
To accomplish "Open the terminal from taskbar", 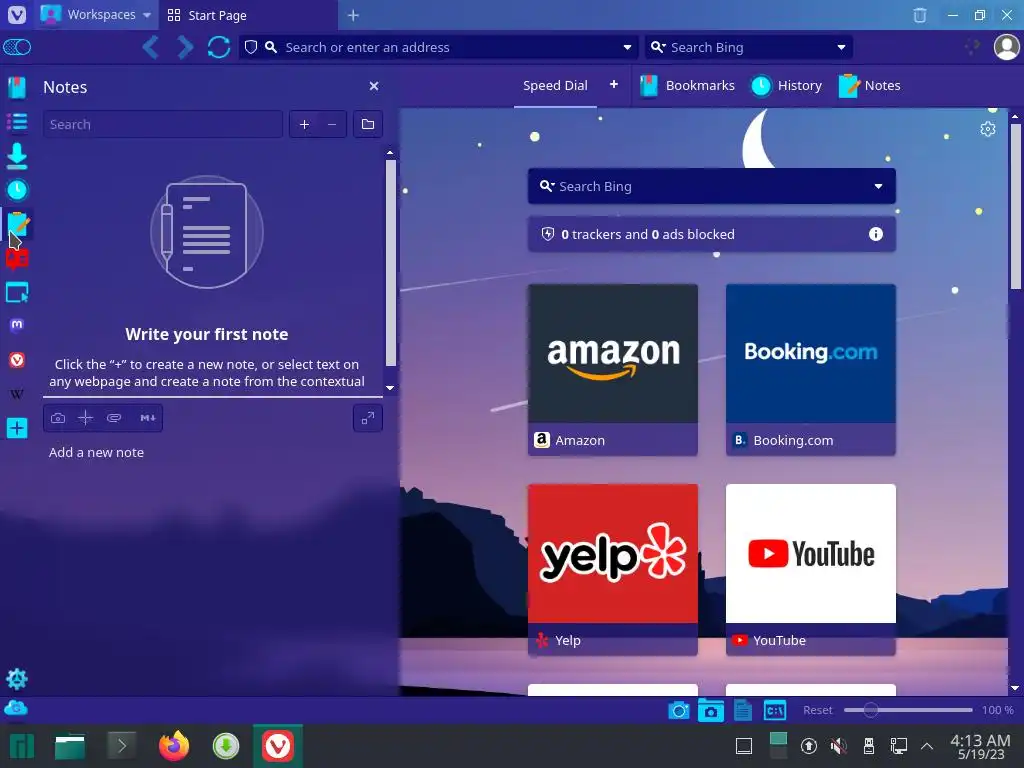I will point(121,746).
